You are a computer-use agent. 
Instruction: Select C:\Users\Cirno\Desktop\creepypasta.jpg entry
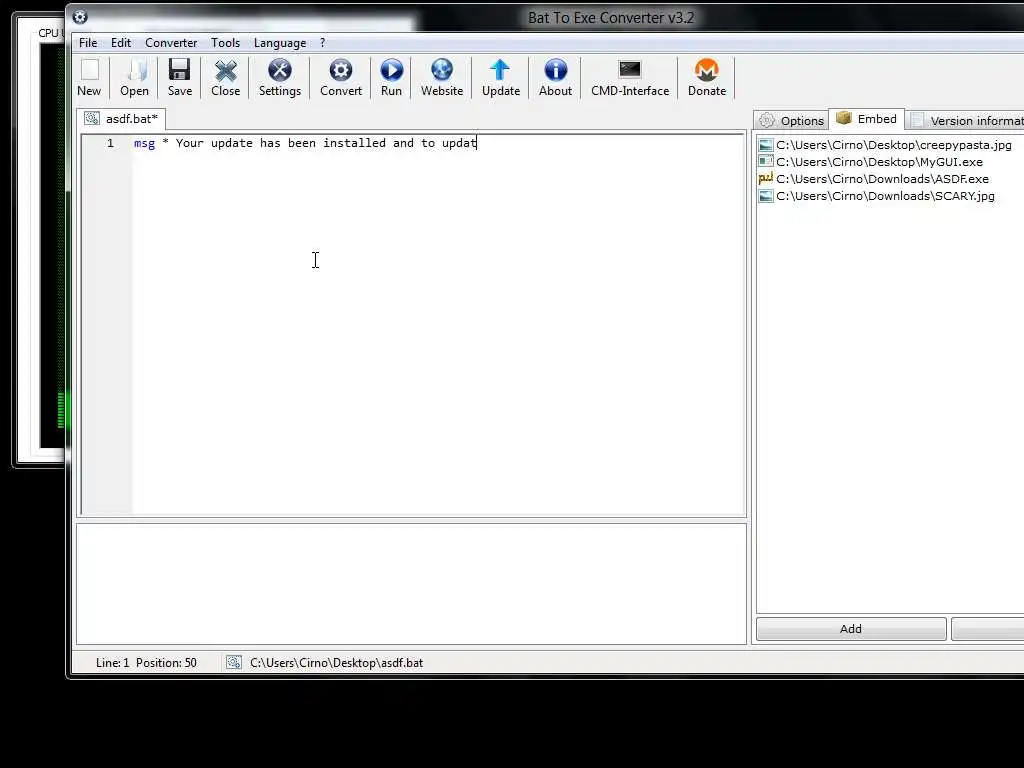click(885, 145)
